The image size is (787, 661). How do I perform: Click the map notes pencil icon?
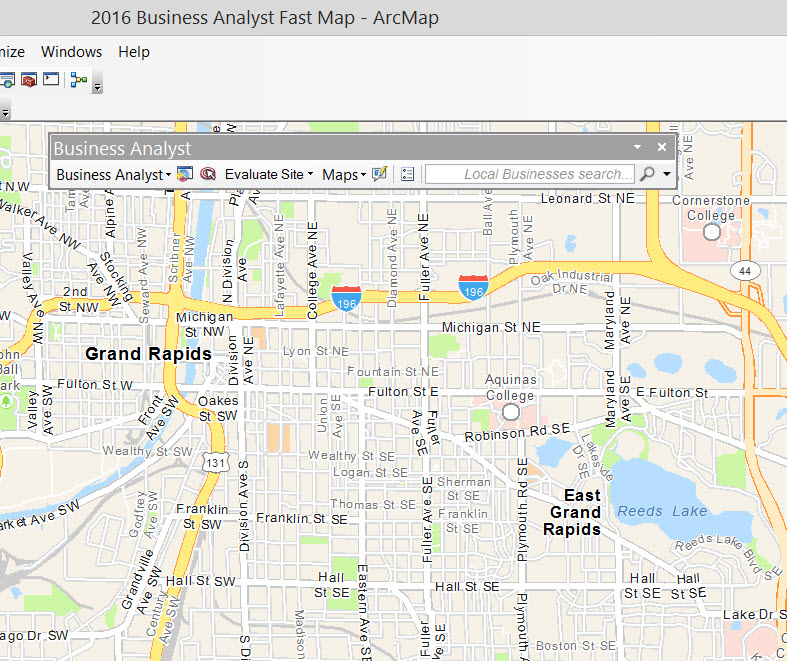pyautogui.click(x=379, y=174)
